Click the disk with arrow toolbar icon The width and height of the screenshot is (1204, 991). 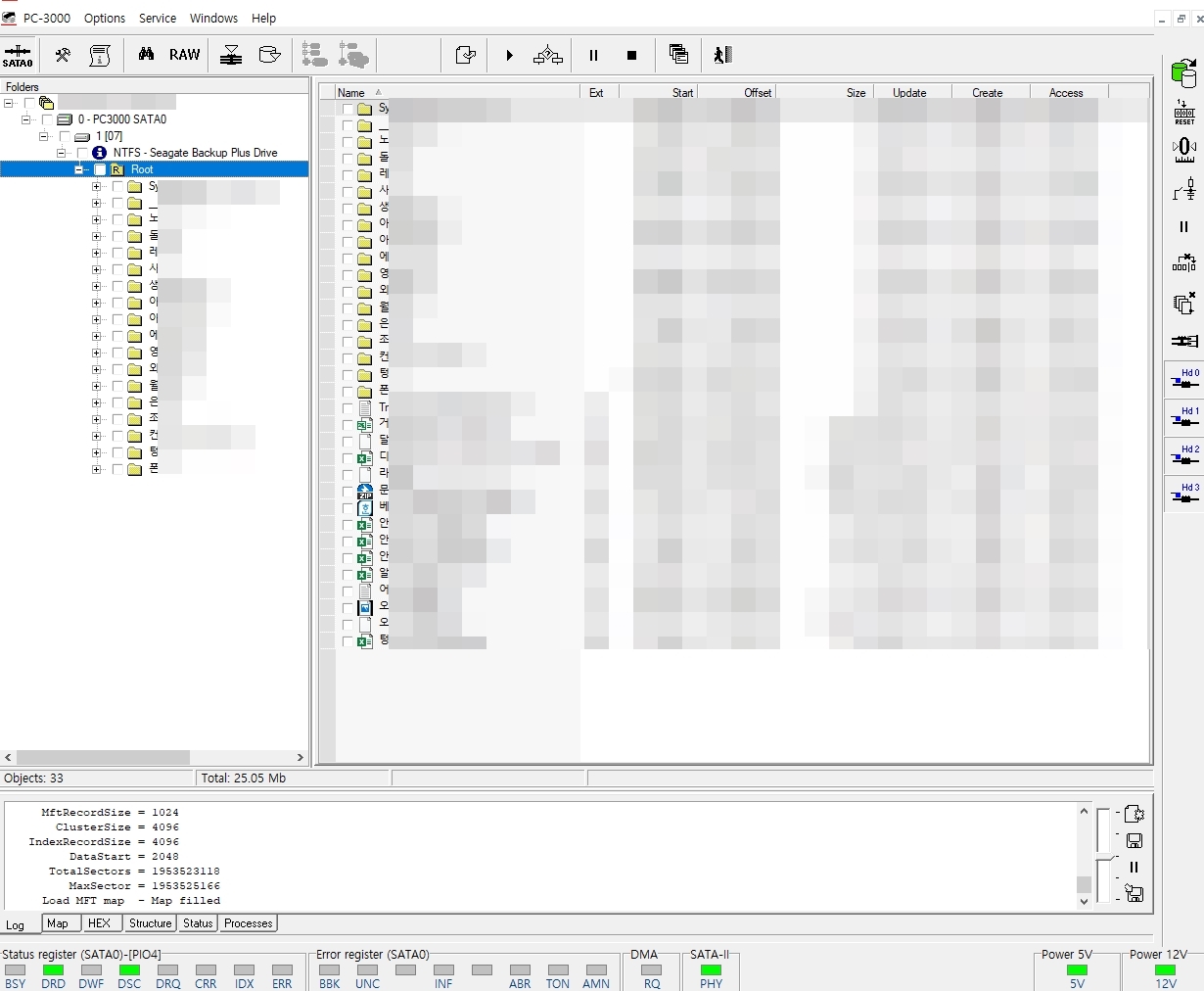pos(269,55)
